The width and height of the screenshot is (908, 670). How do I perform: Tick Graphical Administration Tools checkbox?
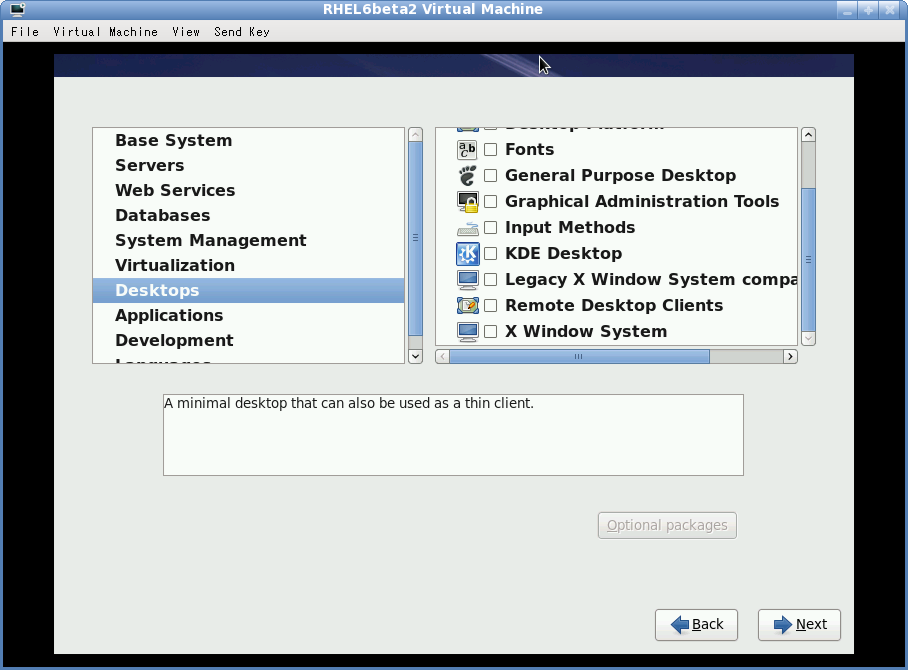490,202
